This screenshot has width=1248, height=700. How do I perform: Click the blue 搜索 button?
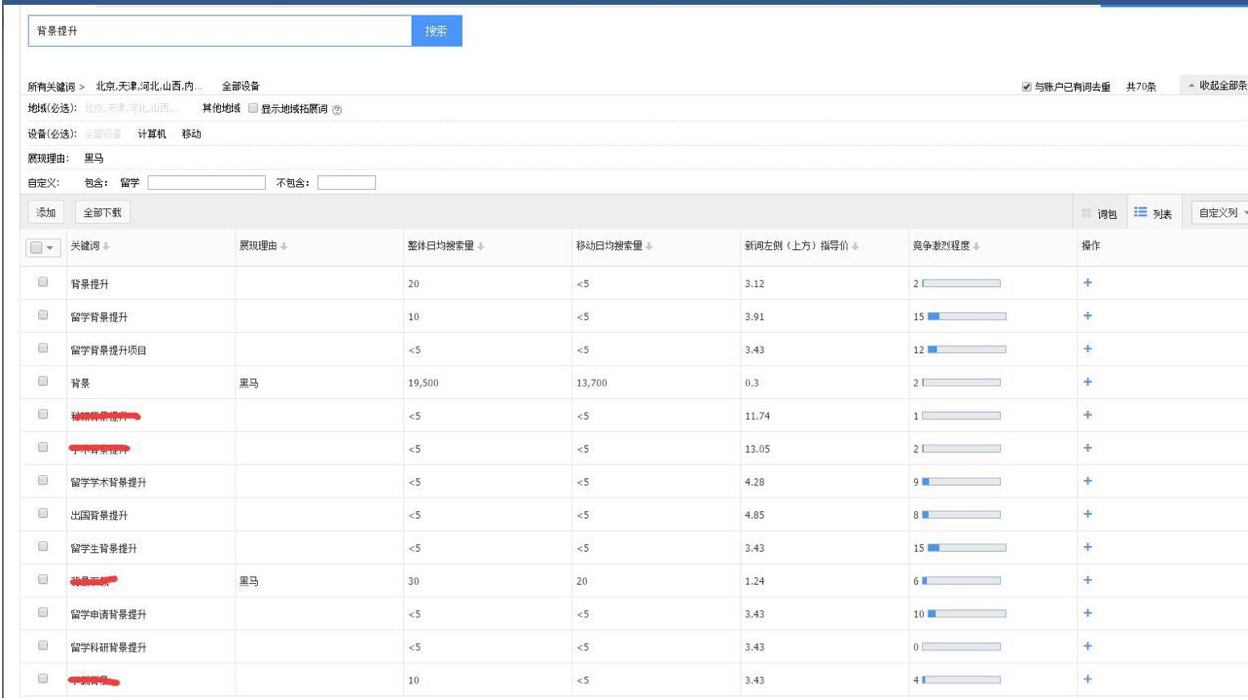click(436, 31)
